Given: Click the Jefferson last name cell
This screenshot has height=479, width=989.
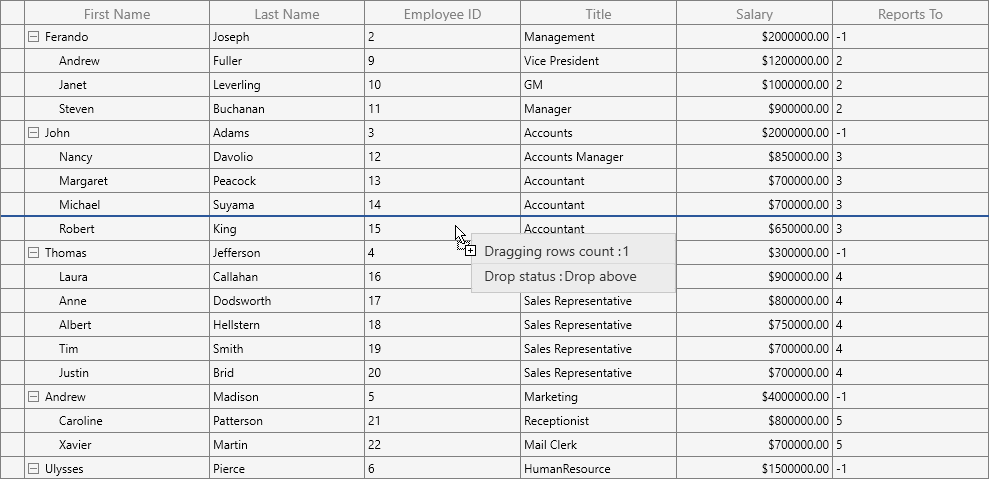Looking at the screenshot, I should coord(287,253).
